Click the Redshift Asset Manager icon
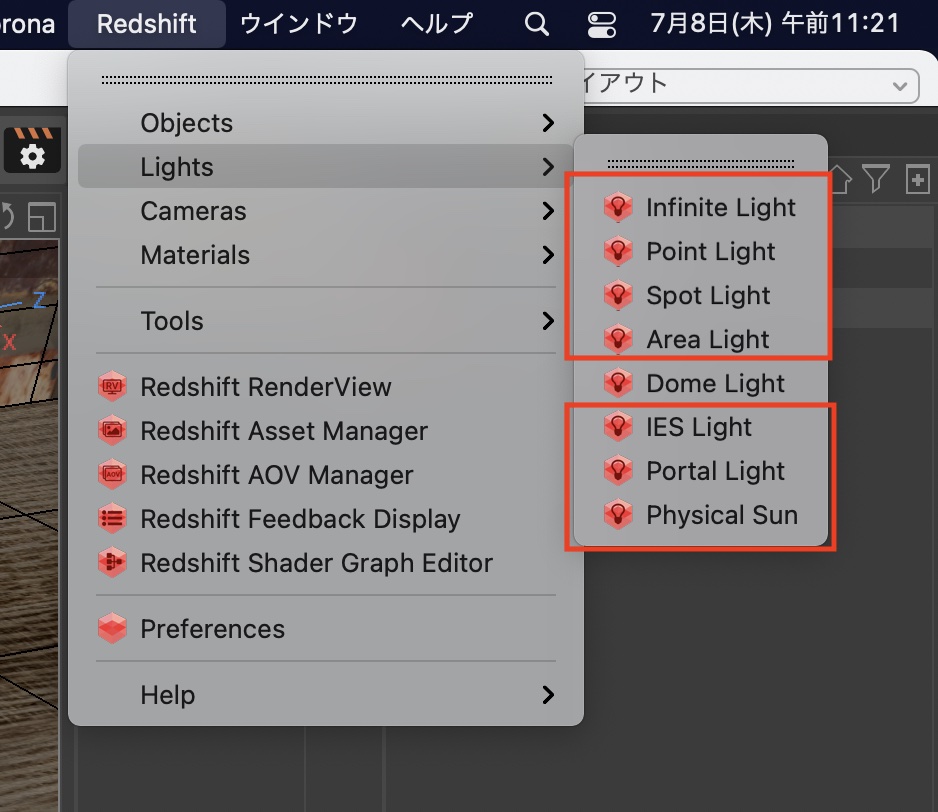This screenshot has height=812, width=938. pyautogui.click(x=113, y=431)
